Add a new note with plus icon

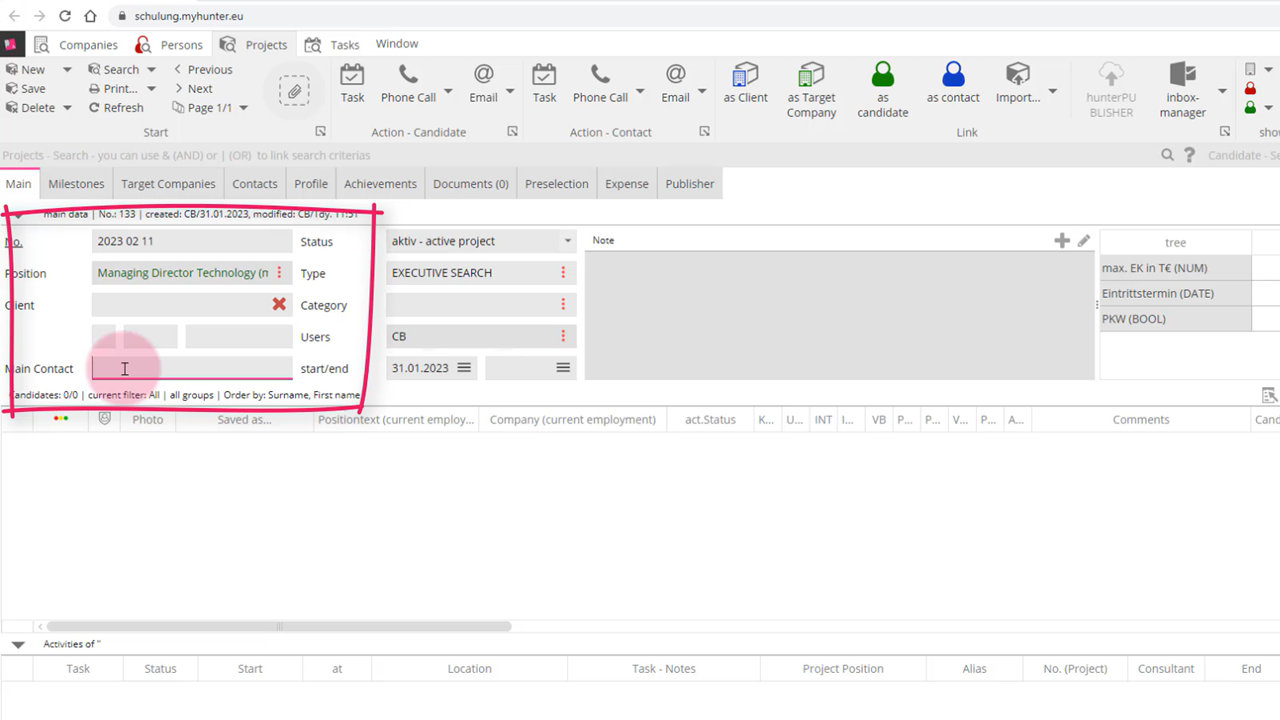[1062, 240]
